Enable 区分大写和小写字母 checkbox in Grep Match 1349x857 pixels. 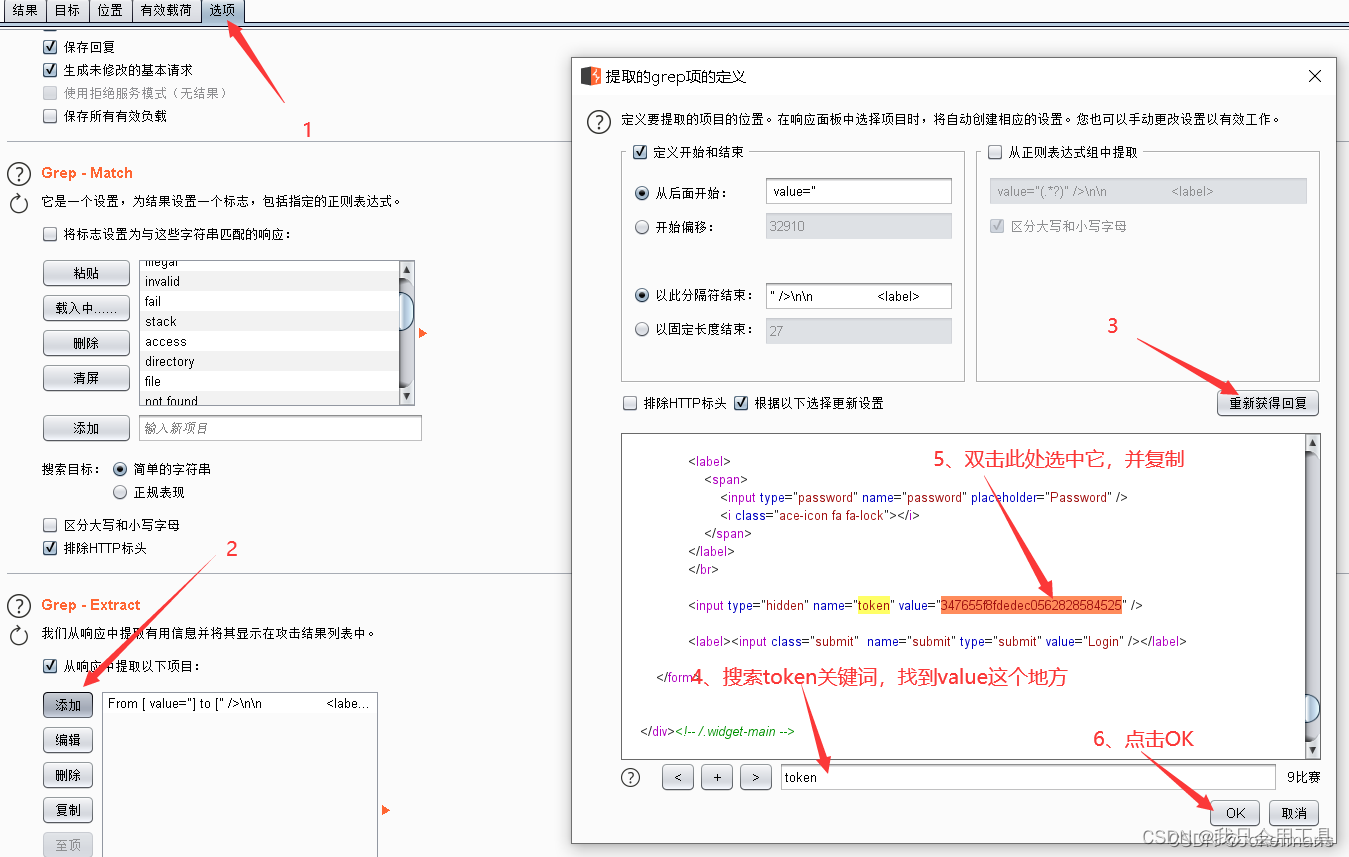point(50,525)
